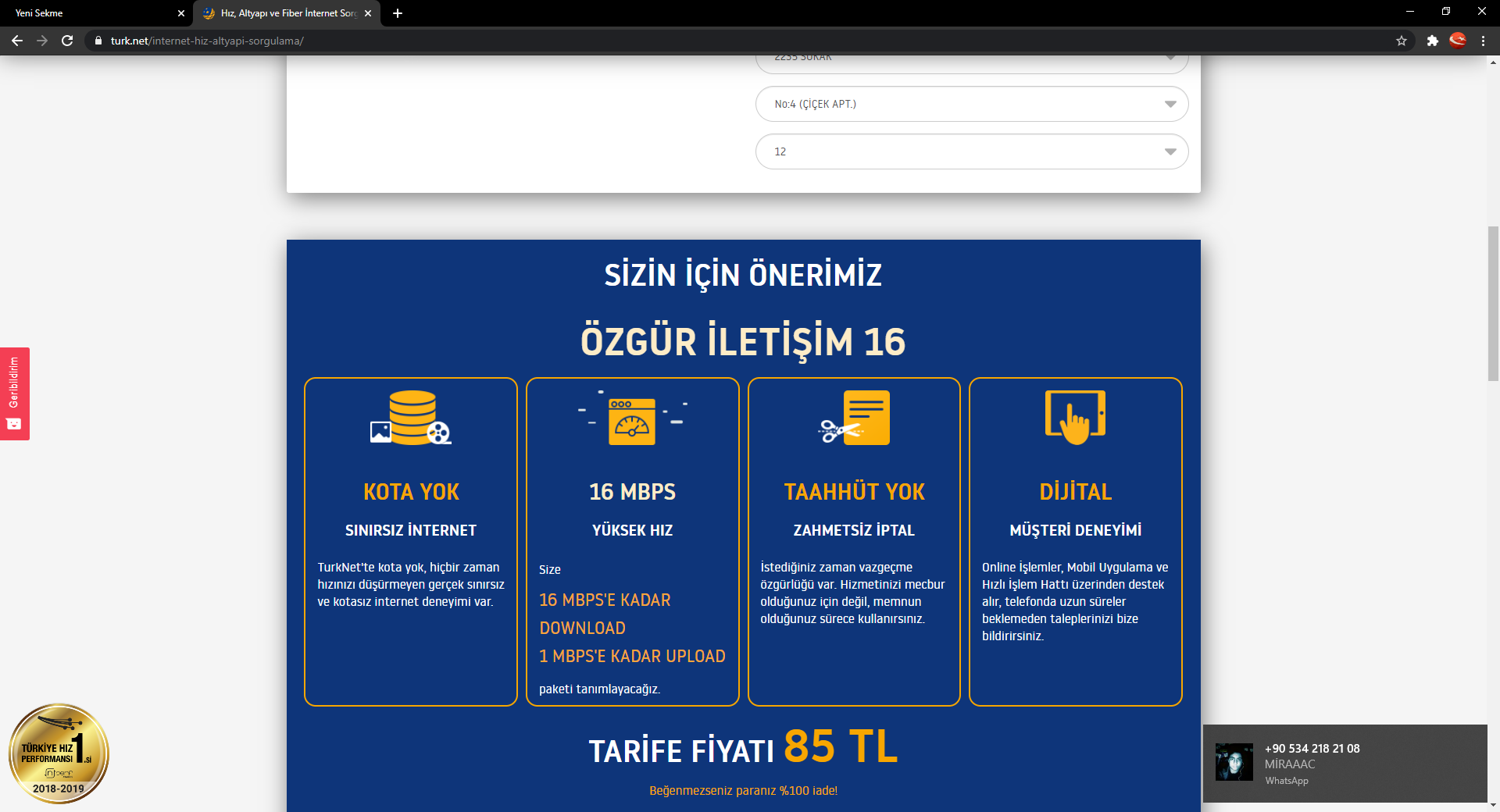Click the TARİFE FİYATI label
The width and height of the screenshot is (1500, 812).
point(681,752)
